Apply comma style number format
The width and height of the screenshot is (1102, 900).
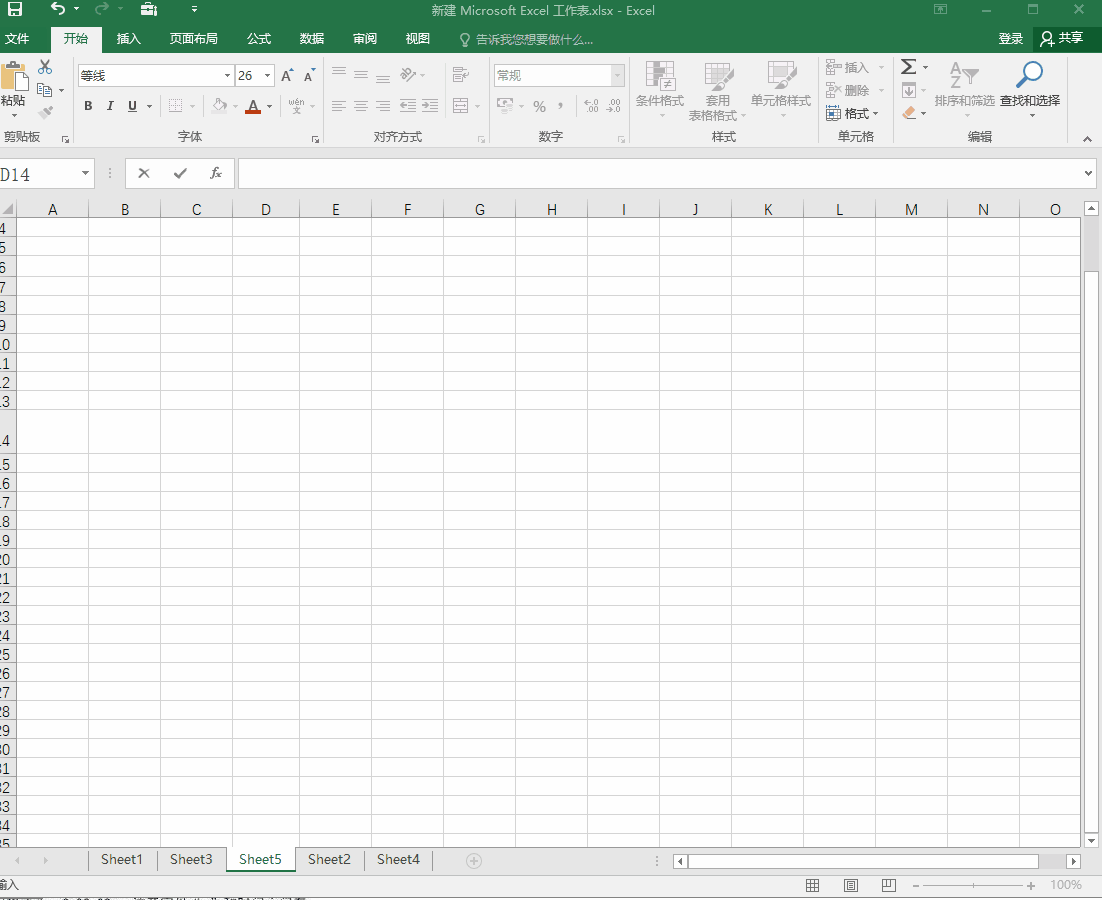tap(560, 106)
